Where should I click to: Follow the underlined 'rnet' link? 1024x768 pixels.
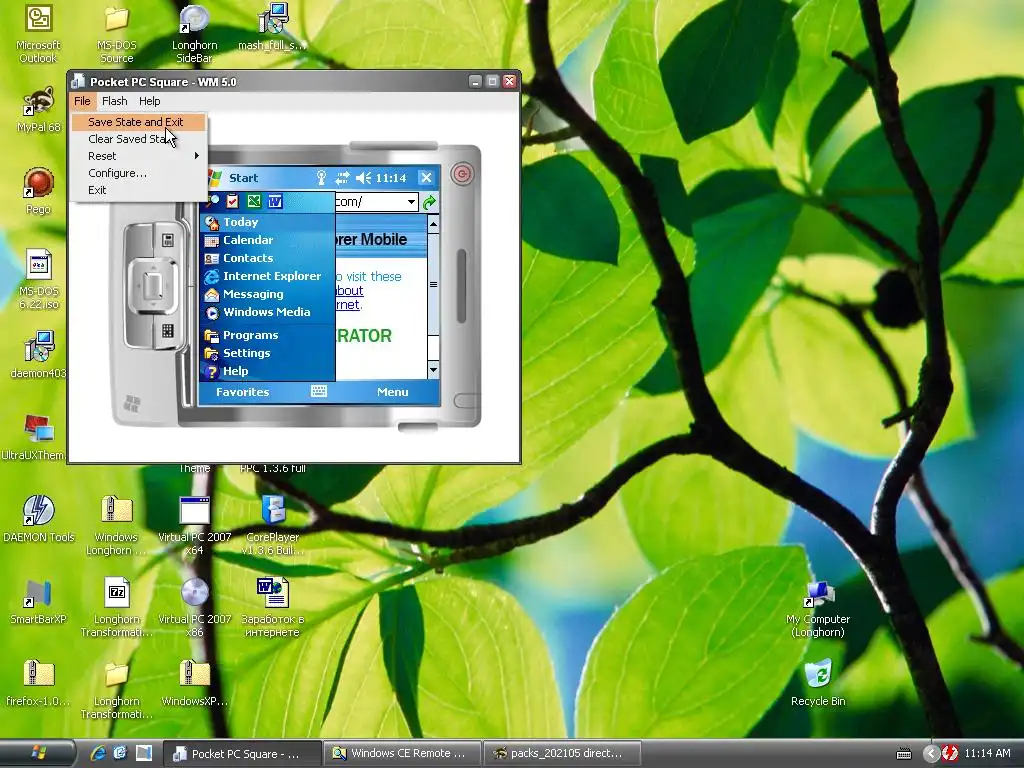[x=347, y=305]
